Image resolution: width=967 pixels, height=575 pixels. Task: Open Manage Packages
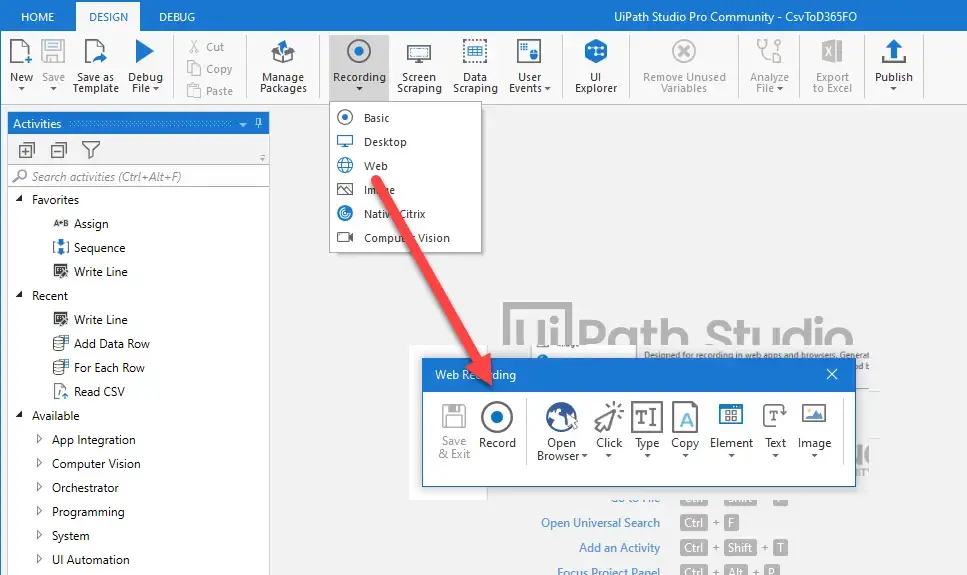tap(283, 66)
